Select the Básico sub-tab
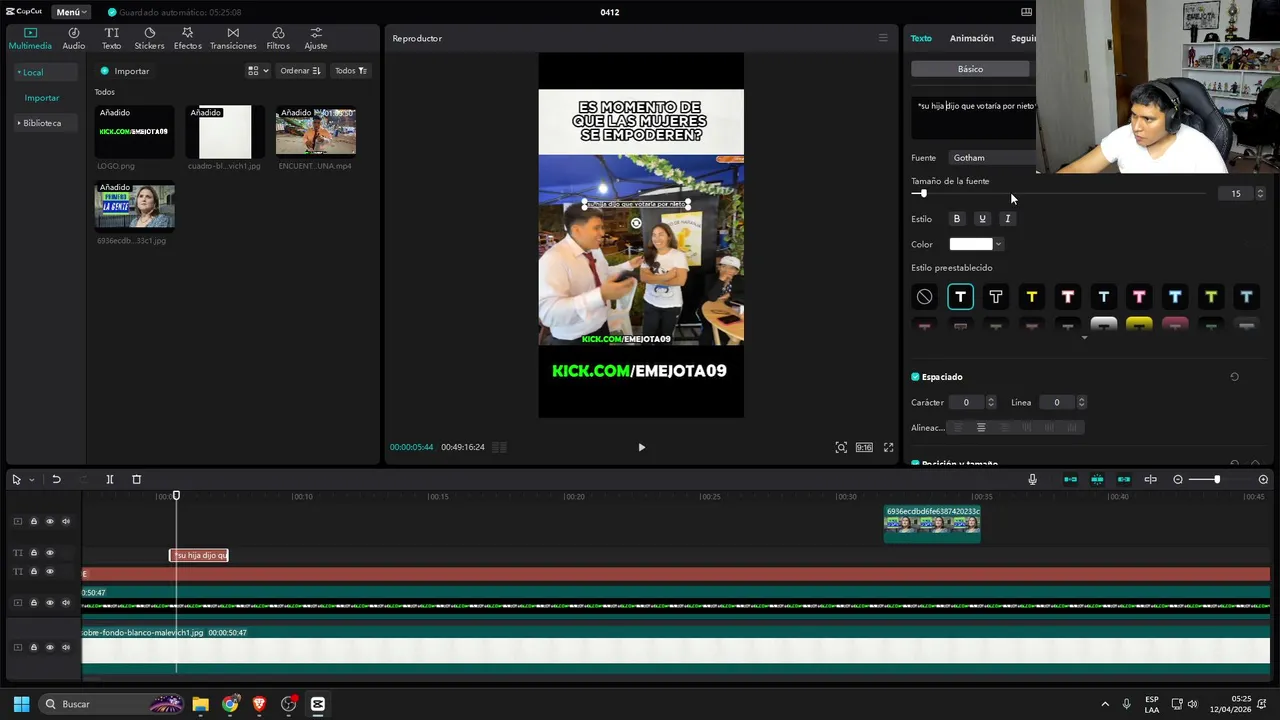The image size is (1280, 720). click(x=970, y=69)
